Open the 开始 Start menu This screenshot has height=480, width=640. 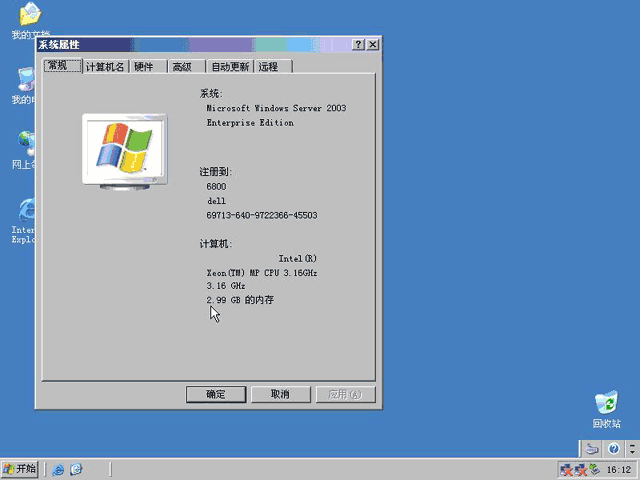point(20,469)
